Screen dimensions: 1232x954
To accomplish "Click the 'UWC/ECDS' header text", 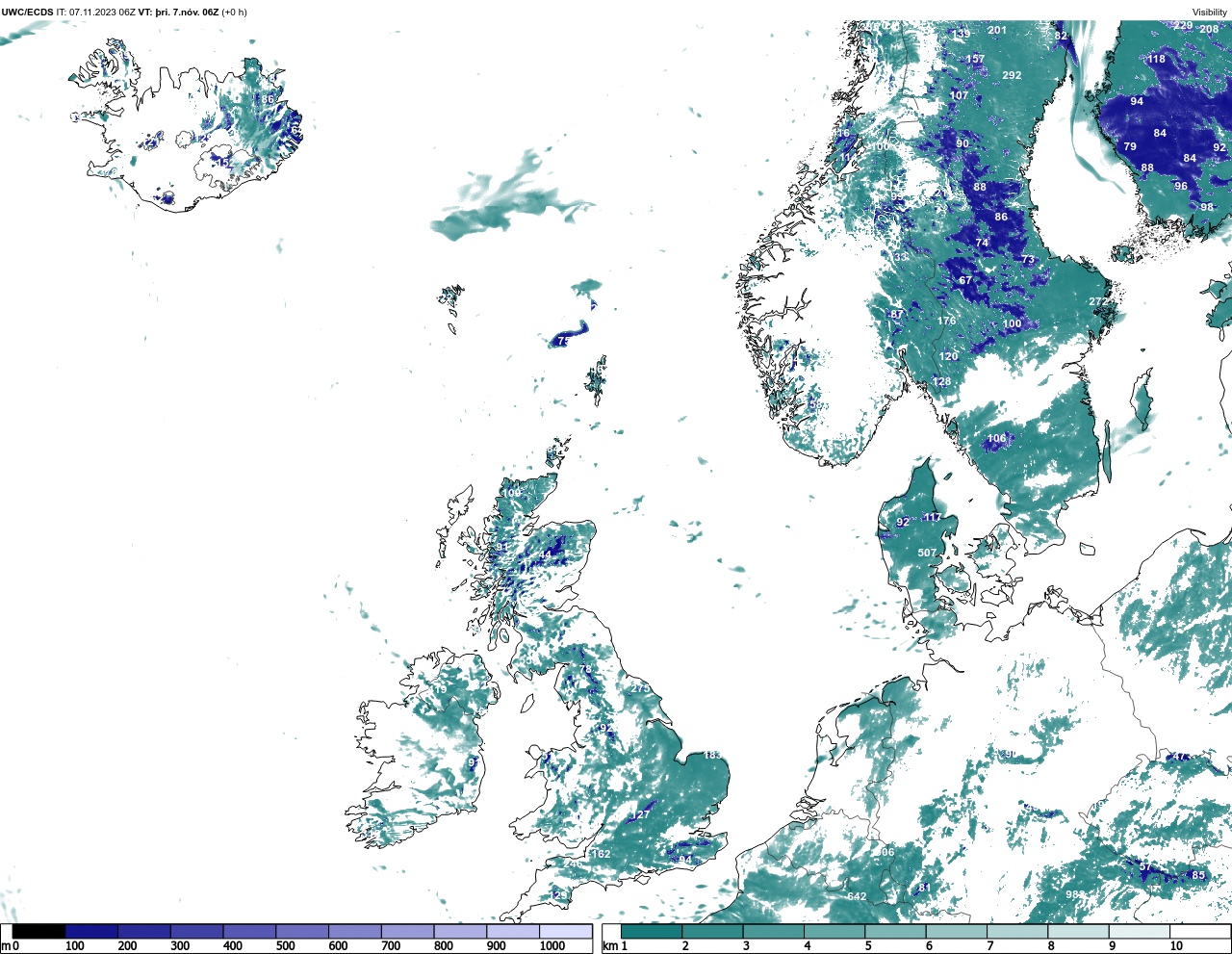I will [x=27, y=13].
